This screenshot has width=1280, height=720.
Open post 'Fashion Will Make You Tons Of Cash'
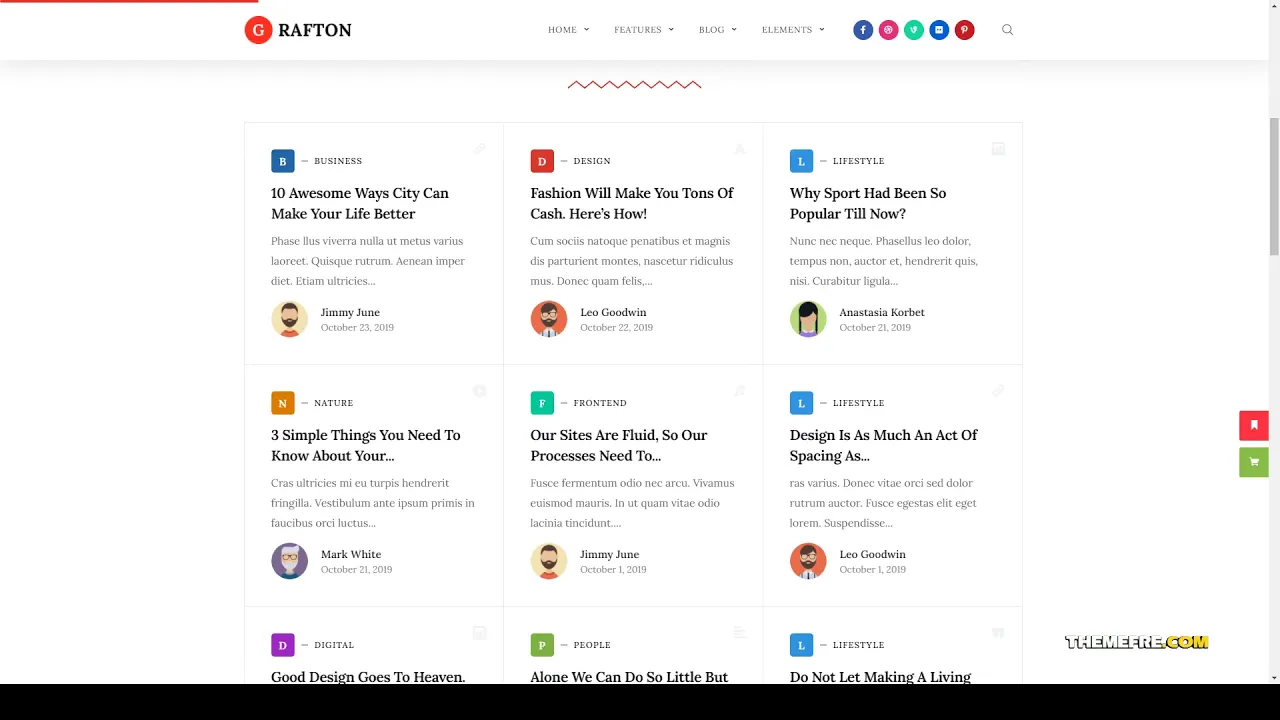pyautogui.click(x=632, y=203)
